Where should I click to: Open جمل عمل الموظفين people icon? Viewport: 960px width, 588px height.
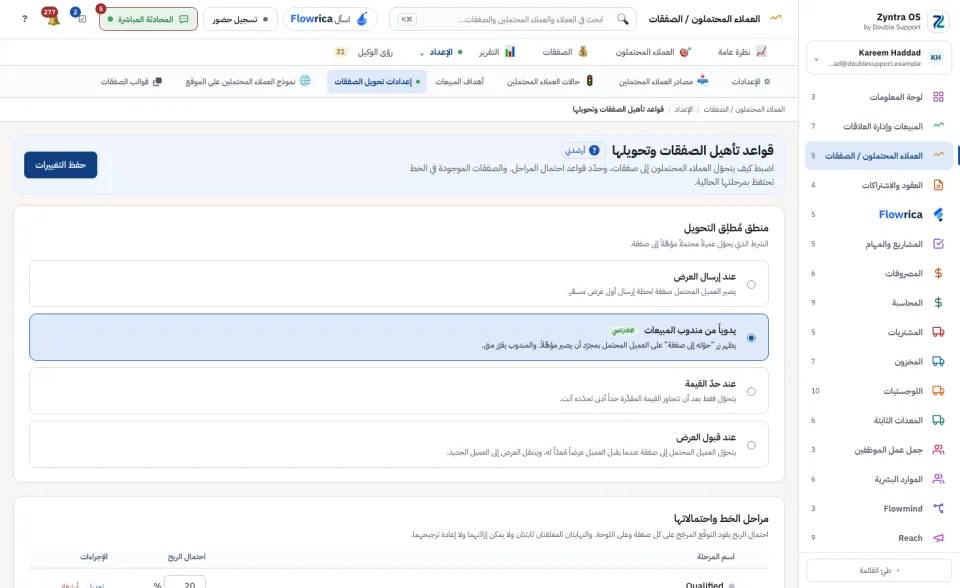pos(938,450)
